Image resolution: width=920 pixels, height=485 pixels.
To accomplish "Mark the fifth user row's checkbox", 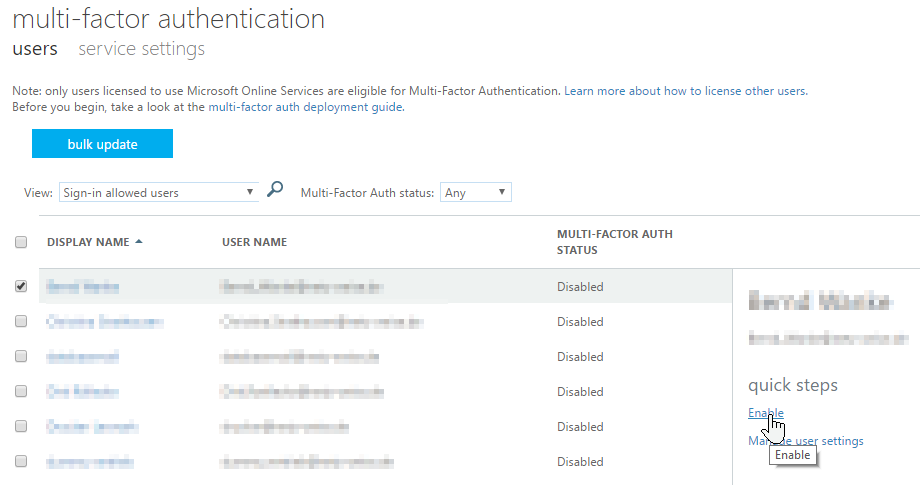I will [21, 426].
